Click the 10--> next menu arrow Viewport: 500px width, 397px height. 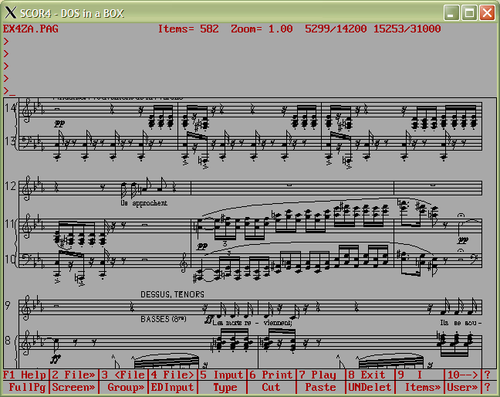462,375
